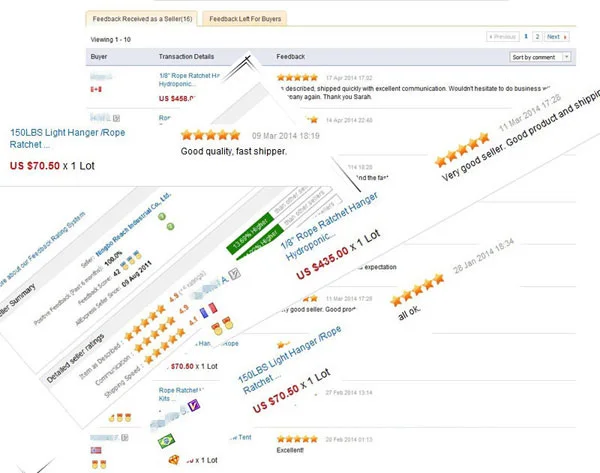600x473 pixels.
Task: Click the Transaction Details column header
Action: coord(186,57)
